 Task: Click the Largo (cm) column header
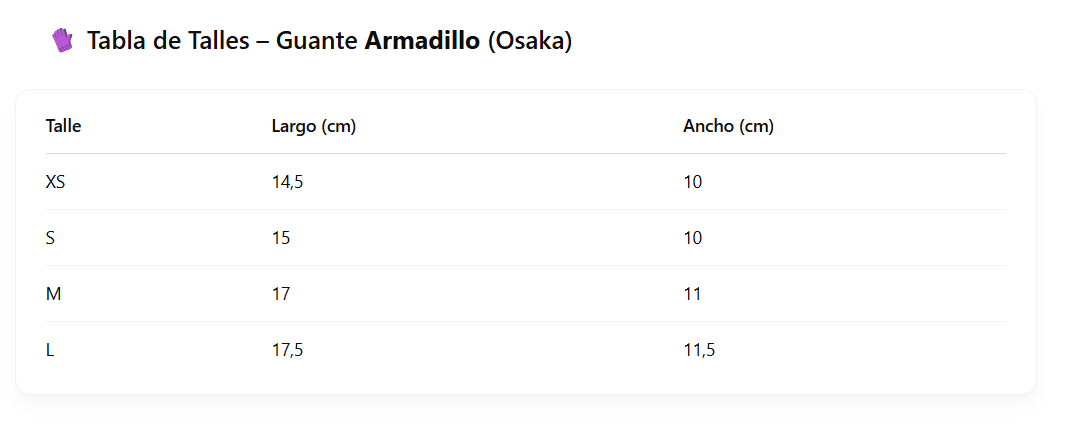click(x=314, y=126)
